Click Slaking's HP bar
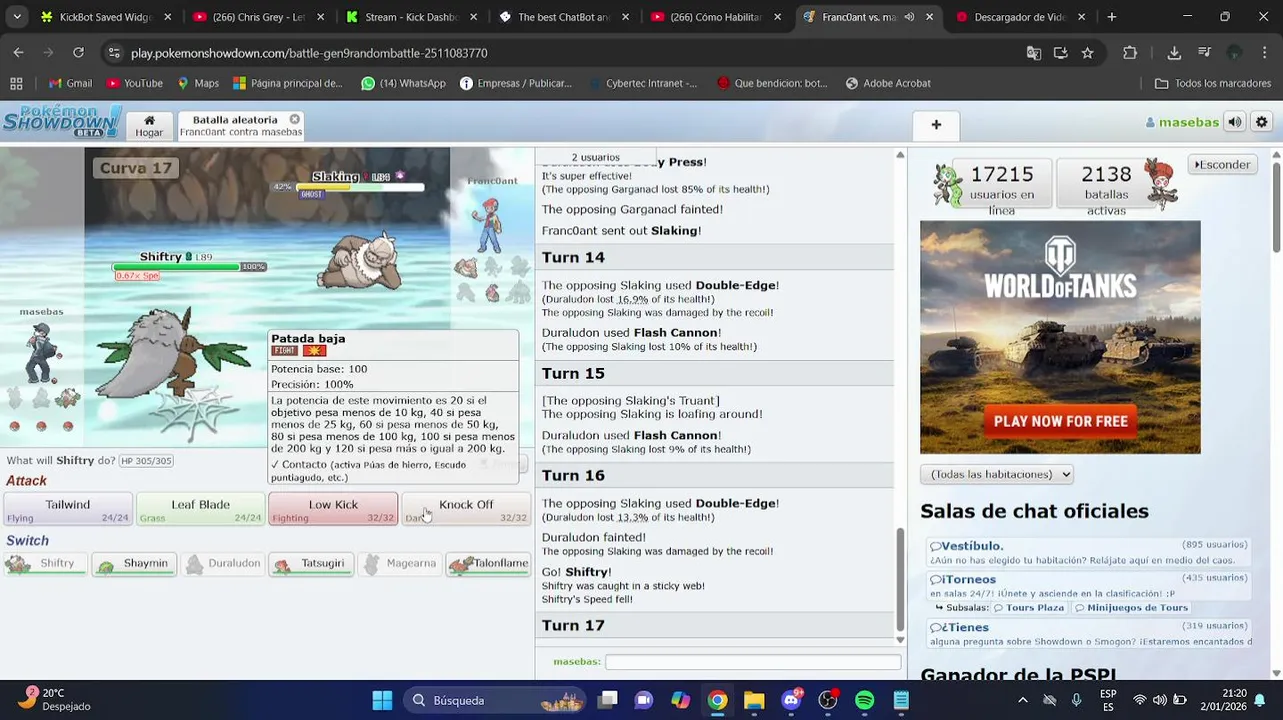The width and height of the screenshot is (1283, 720). 358,187
